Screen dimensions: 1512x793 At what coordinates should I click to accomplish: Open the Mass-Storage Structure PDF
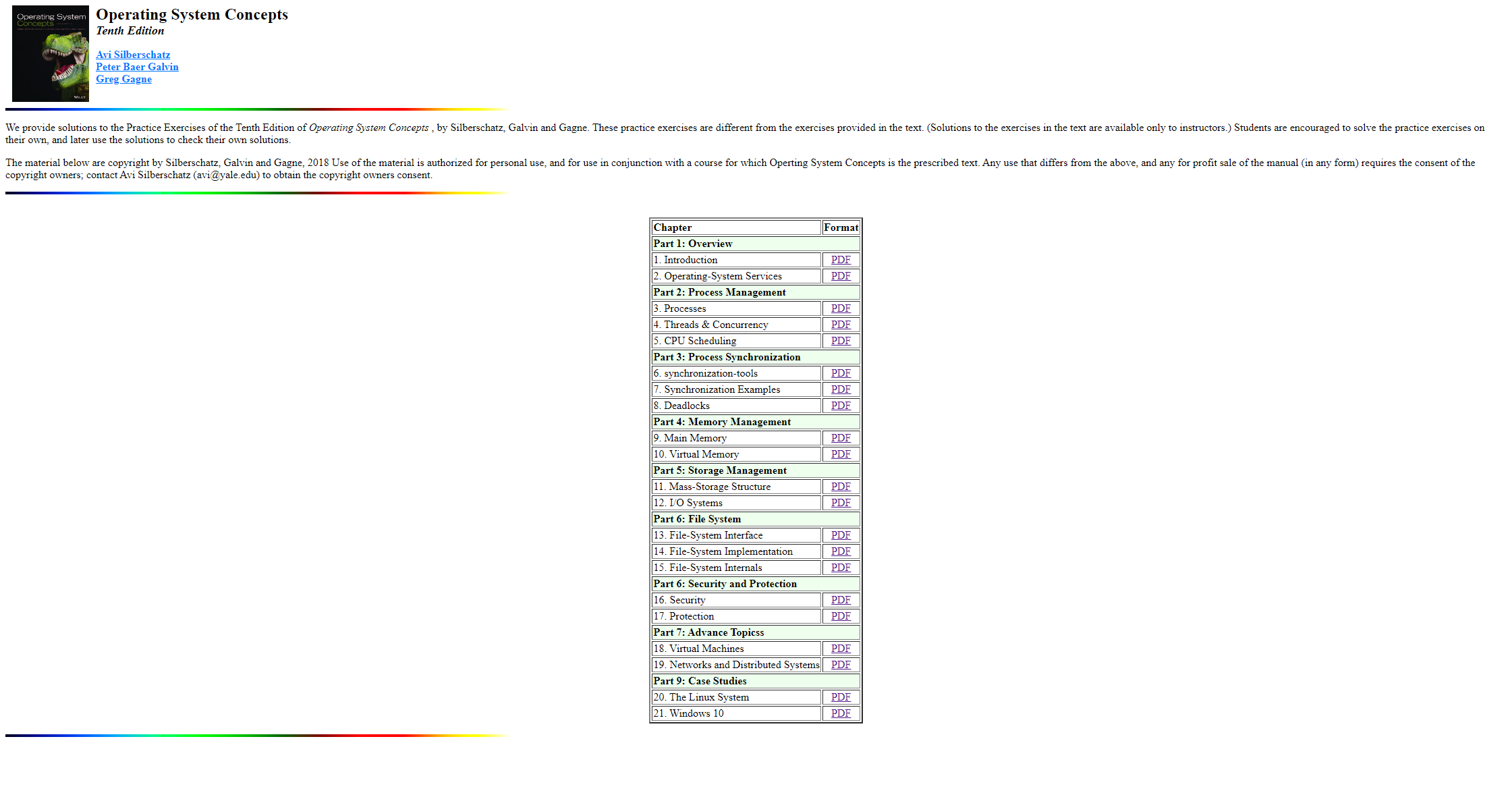(841, 486)
